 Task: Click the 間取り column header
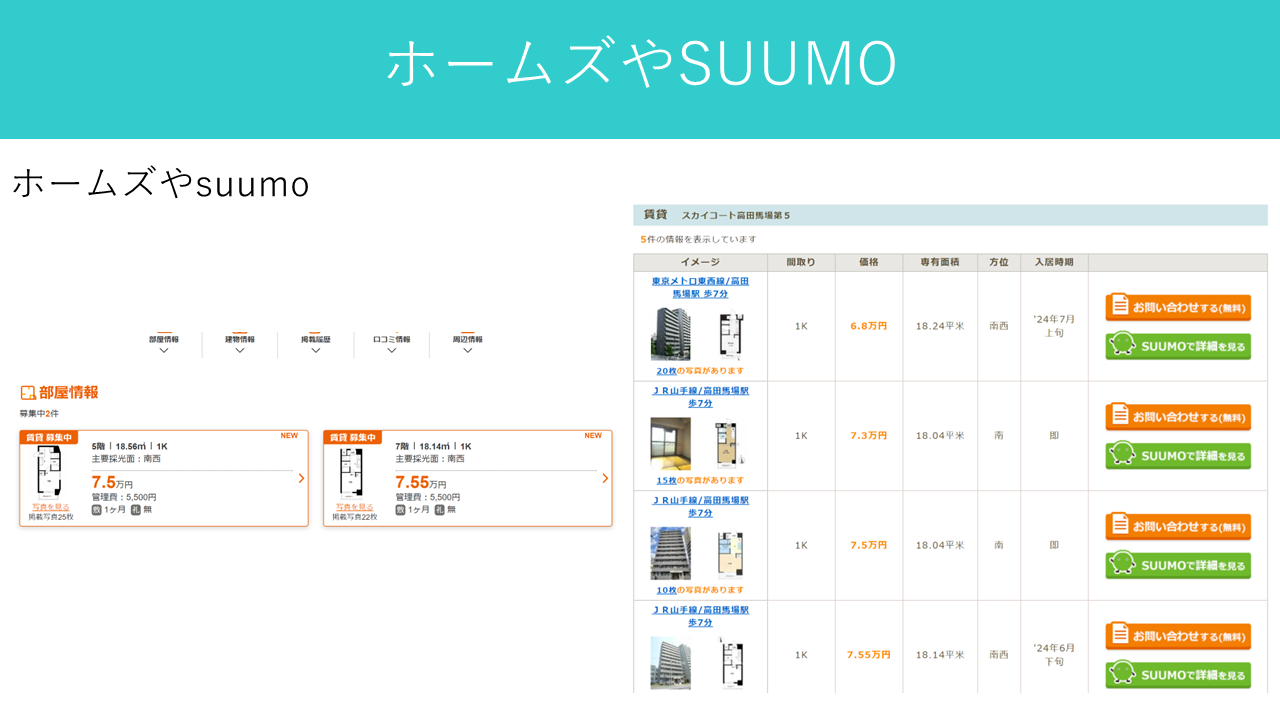coord(801,262)
